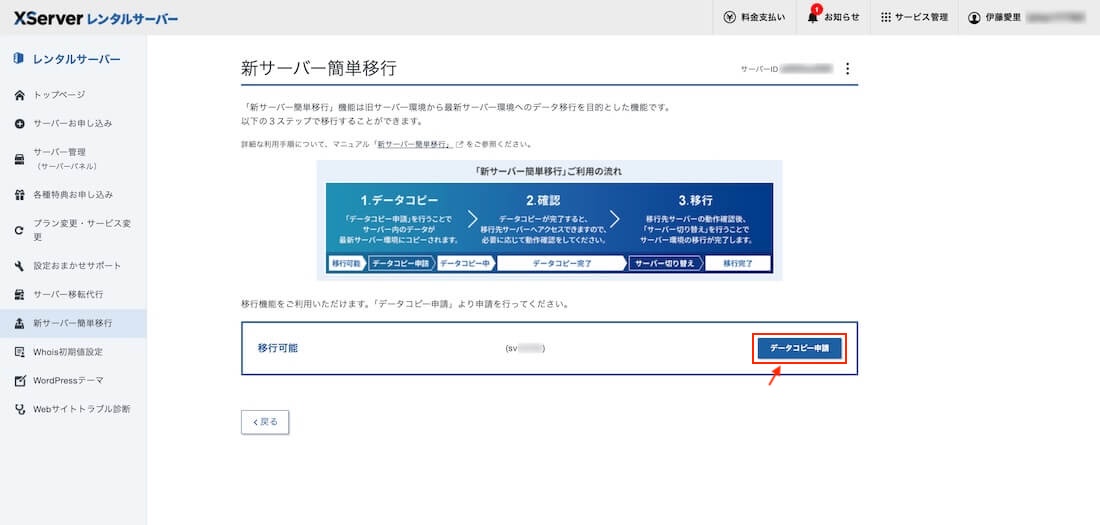This screenshot has height=525, width=1100.
Task: Open the three-dot menu beside サーバーID
Action: [847, 69]
